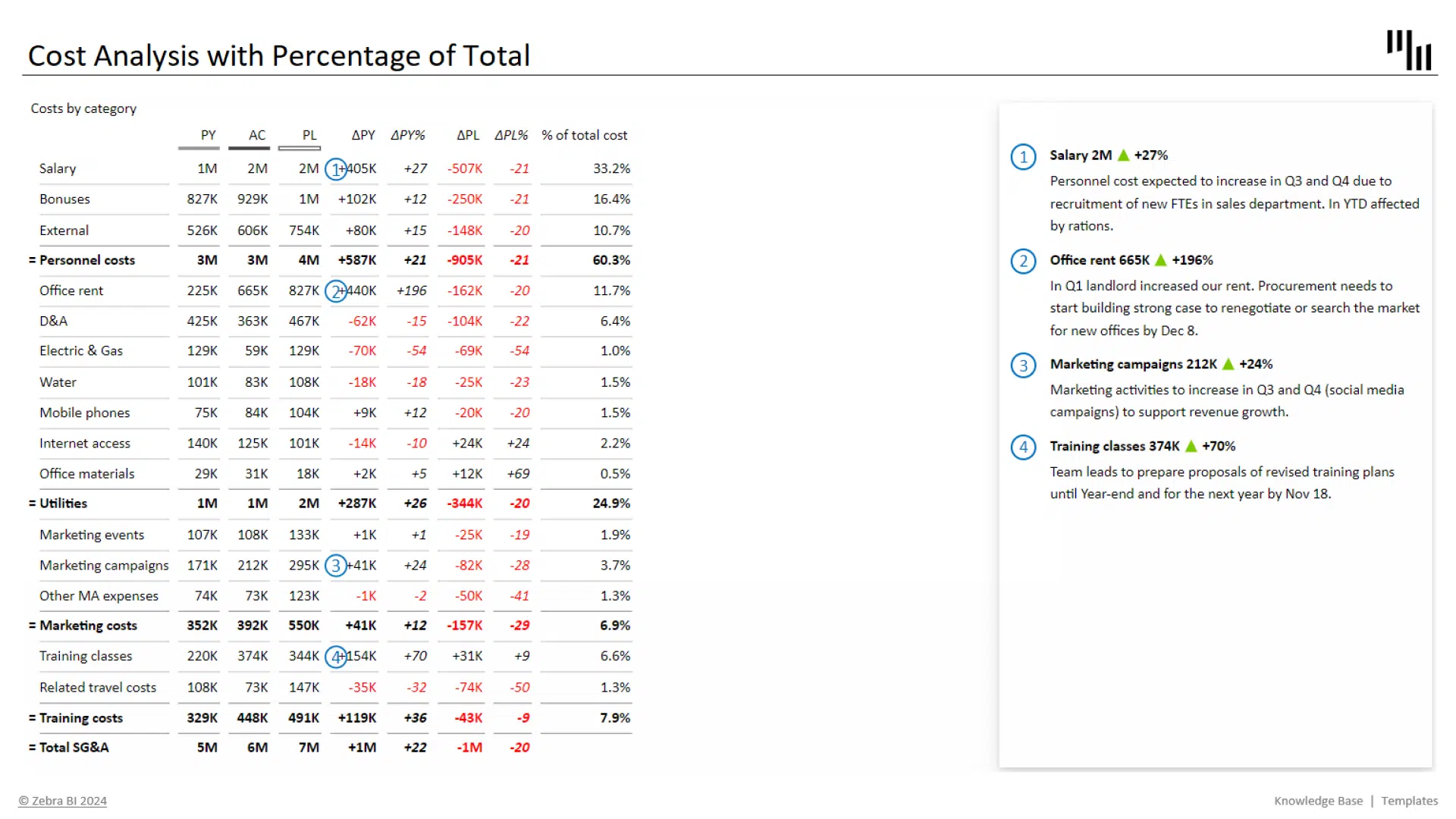The width and height of the screenshot is (1456, 819).
Task: Click the Office rent 665K comment title
Action: [x=1100, y=260]
